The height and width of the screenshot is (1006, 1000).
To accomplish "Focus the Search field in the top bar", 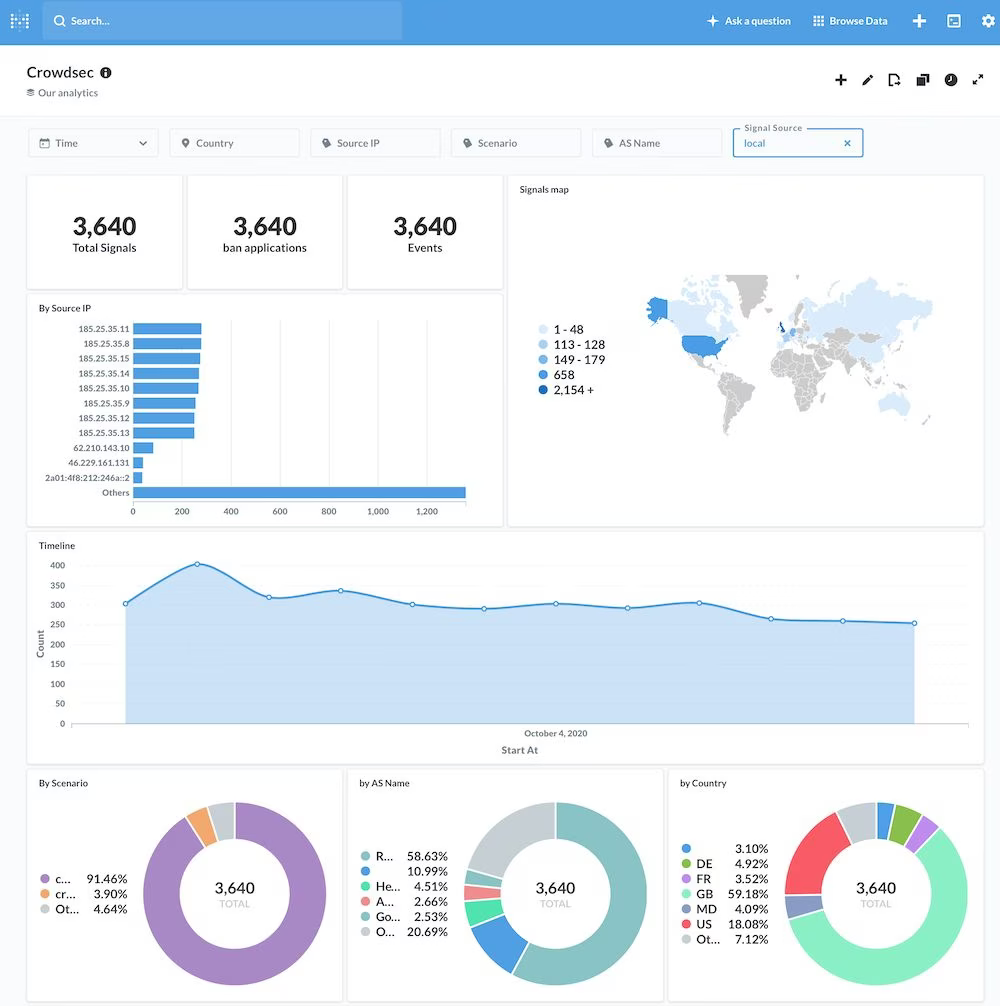I will (x=222, y=21).
